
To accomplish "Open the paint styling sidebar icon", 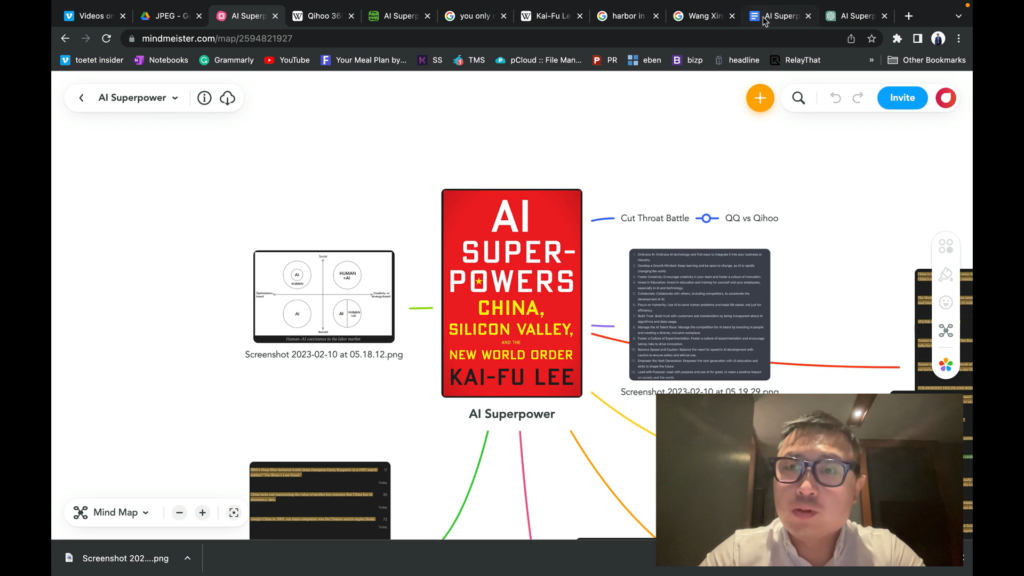I will [x=946, y=275].
